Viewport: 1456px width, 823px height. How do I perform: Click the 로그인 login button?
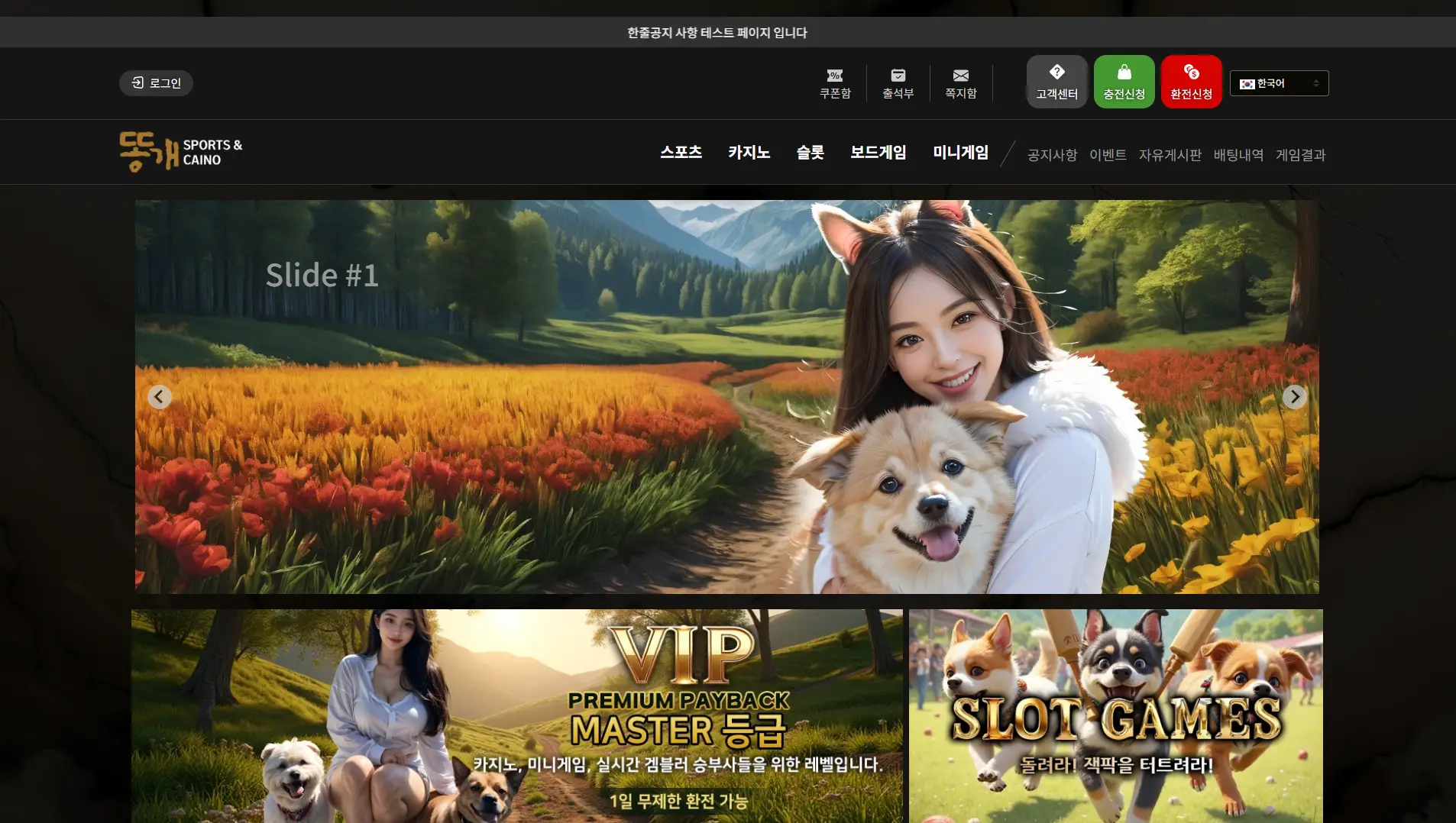coord(156,83)
